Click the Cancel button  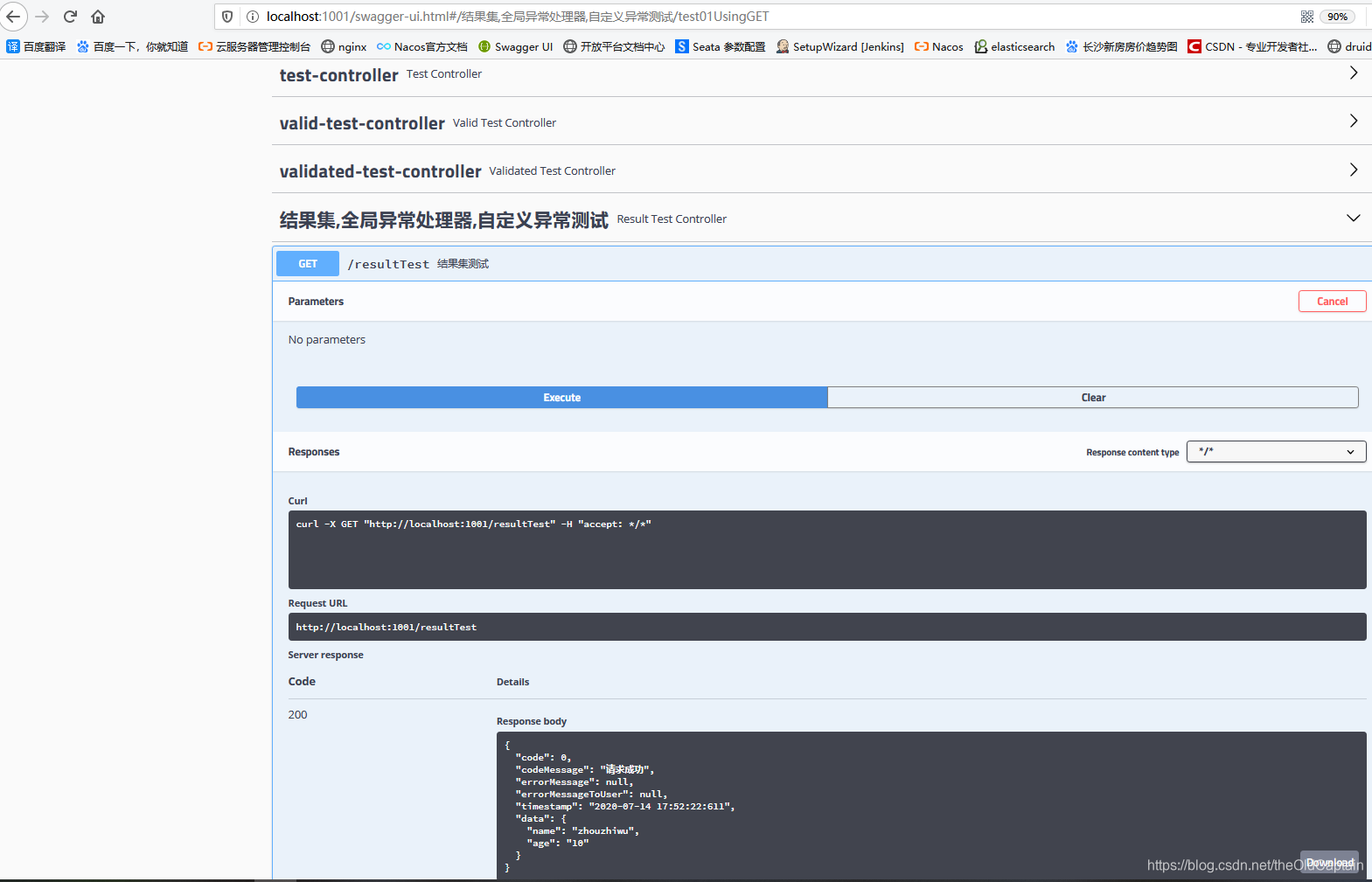pos(1333,302)
